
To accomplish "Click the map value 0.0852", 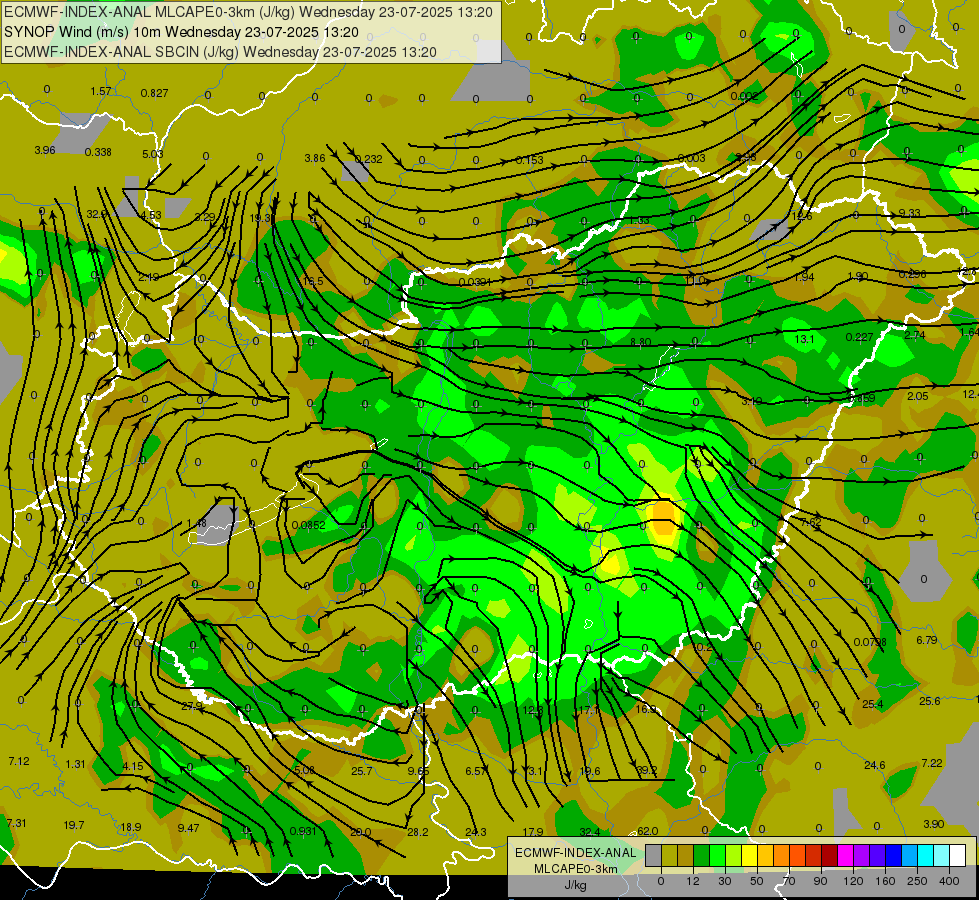I will pos(308,525).
